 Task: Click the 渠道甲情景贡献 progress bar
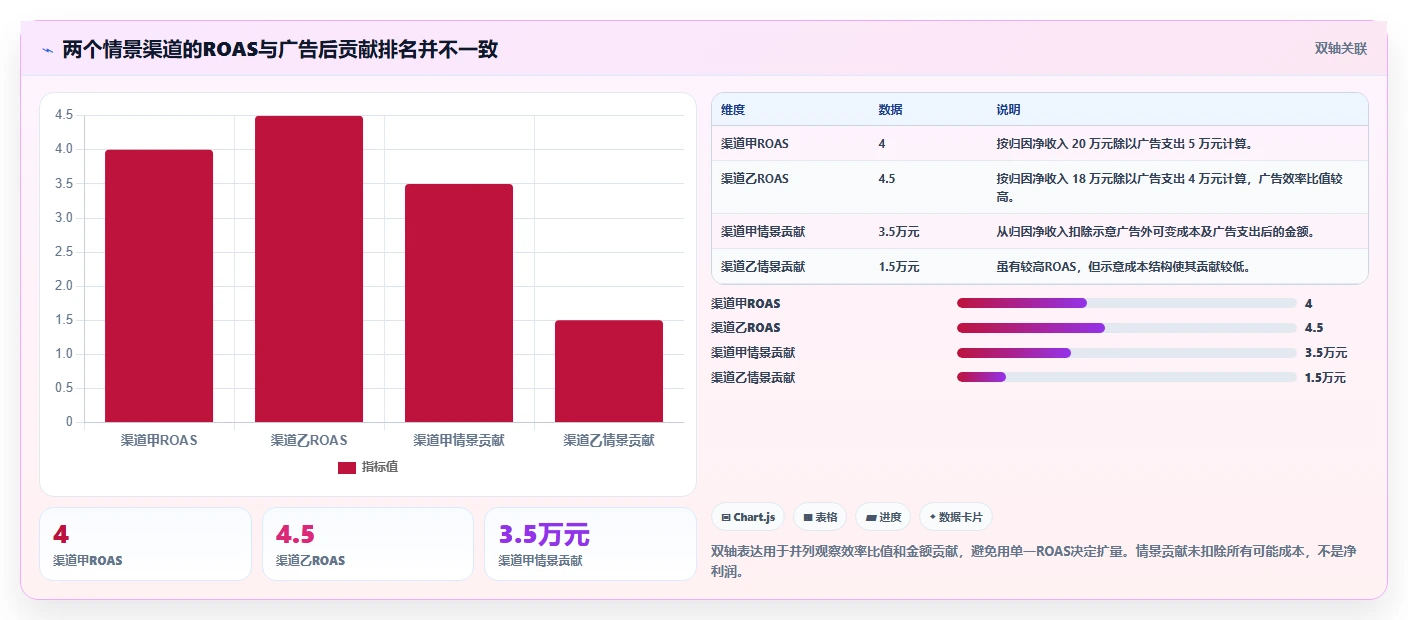1127,353
